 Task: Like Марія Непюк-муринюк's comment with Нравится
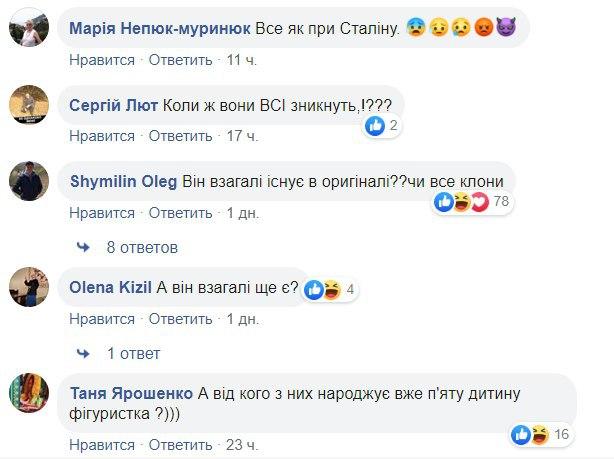101,61
